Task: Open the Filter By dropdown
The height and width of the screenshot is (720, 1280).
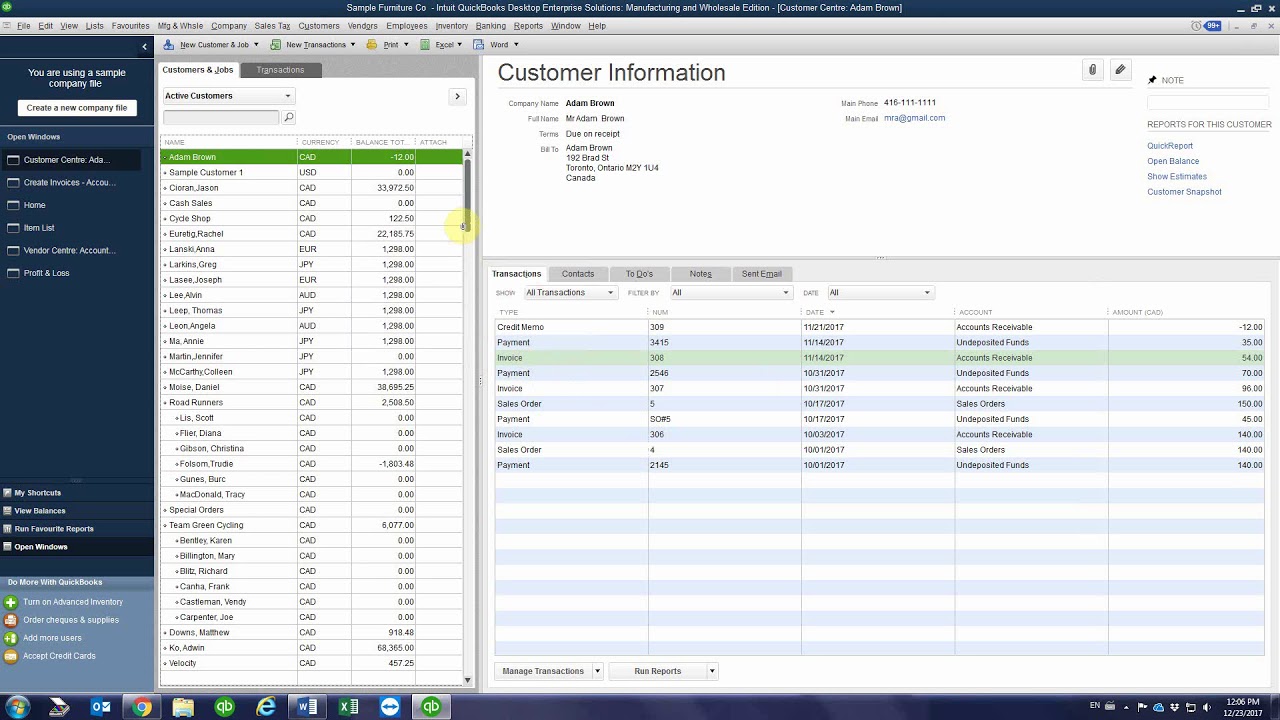Action: click(730, 293)
